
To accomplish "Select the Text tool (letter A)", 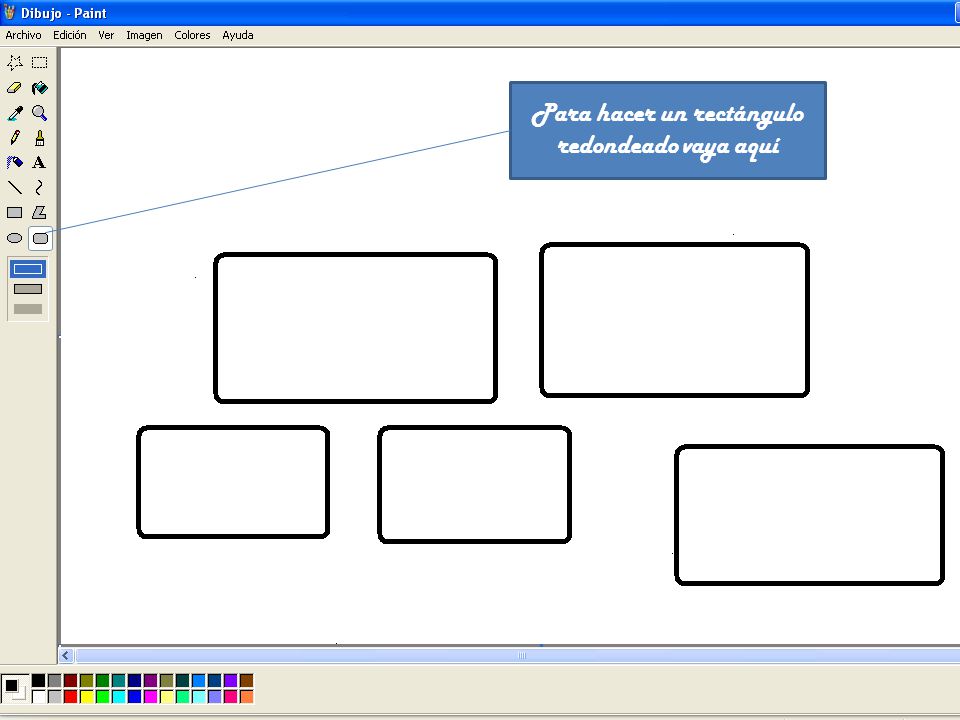I will (x=39, y=162).
